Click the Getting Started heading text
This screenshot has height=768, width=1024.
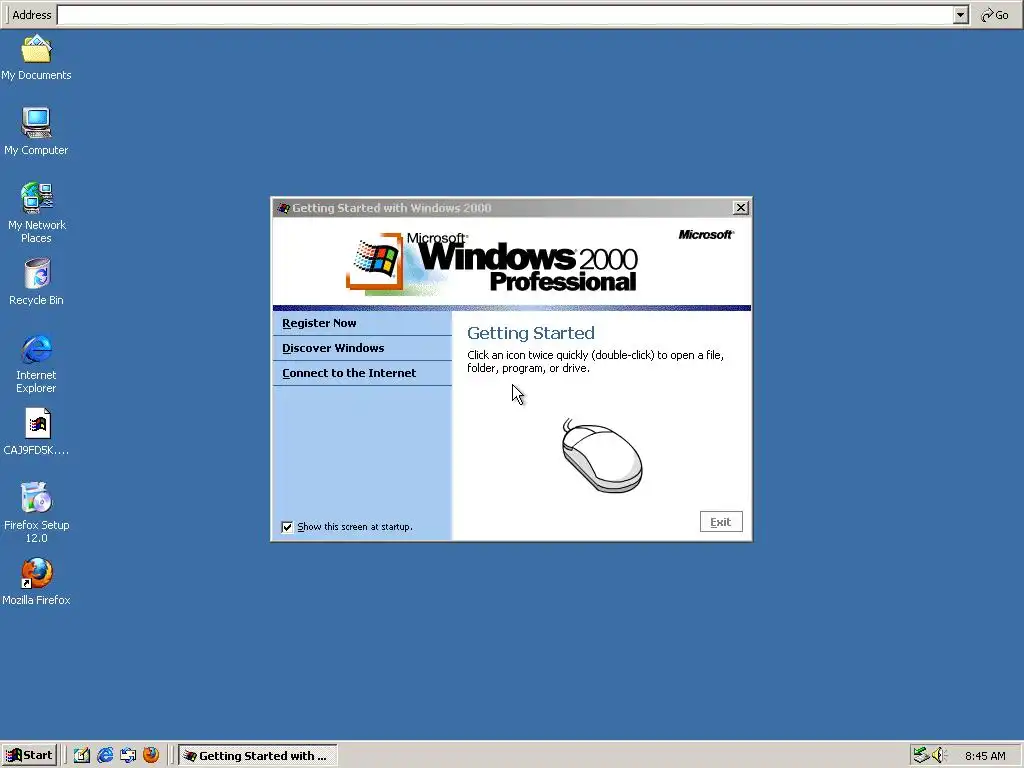pyautogui.click(x=531, y=333)
